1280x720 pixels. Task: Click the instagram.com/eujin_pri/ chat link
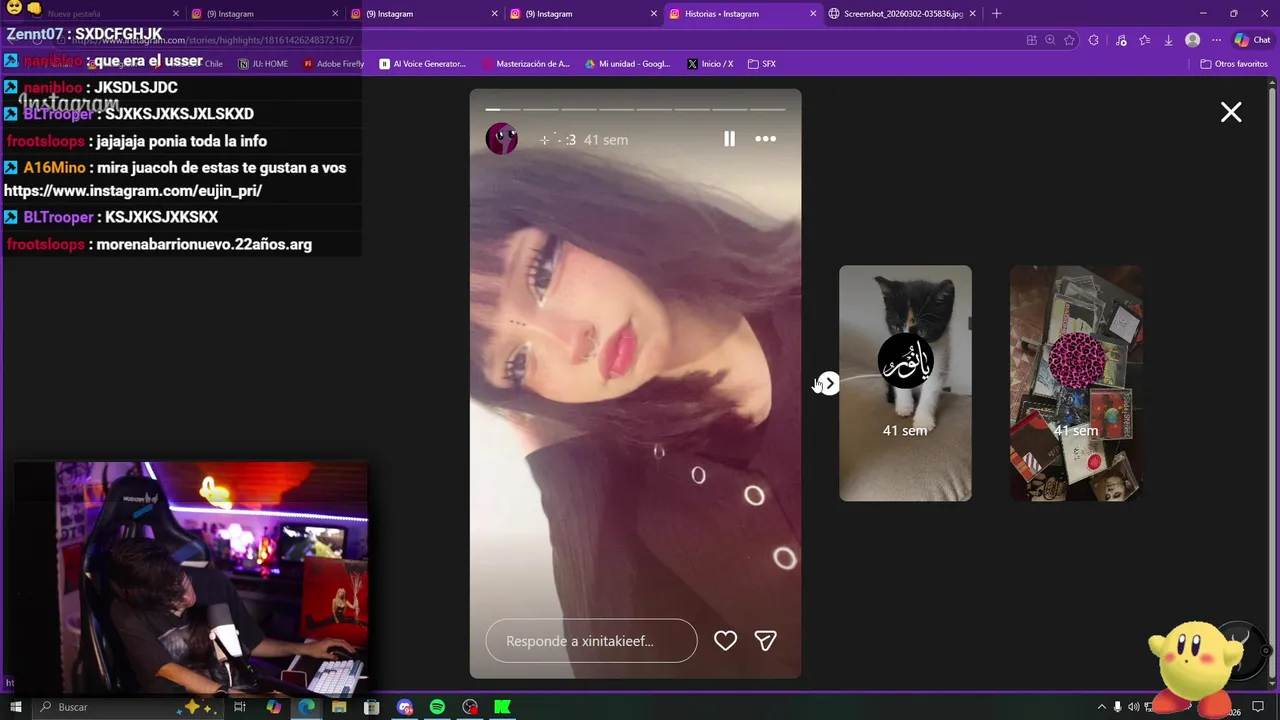(133, 191)
